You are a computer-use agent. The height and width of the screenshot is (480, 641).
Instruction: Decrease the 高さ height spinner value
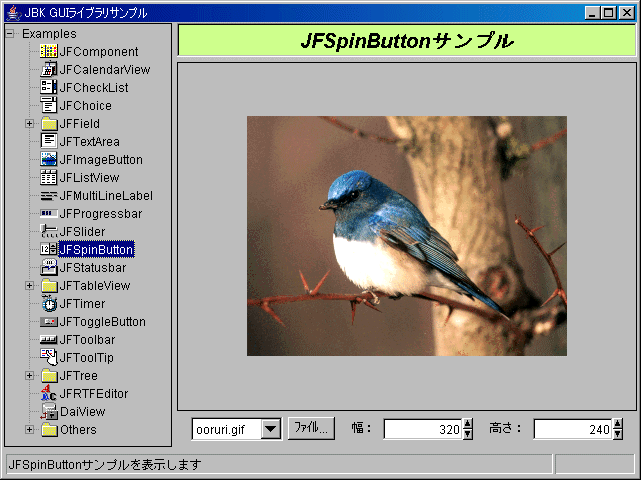(x=618, y=434)
